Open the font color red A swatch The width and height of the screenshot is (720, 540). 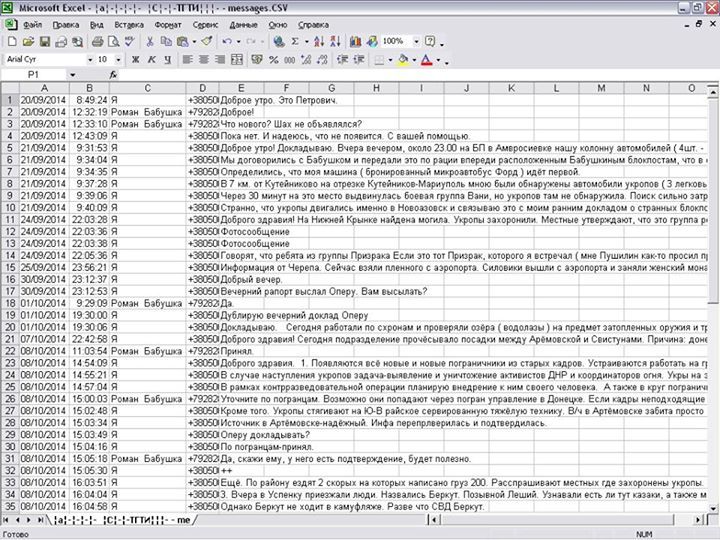(425, 60)
